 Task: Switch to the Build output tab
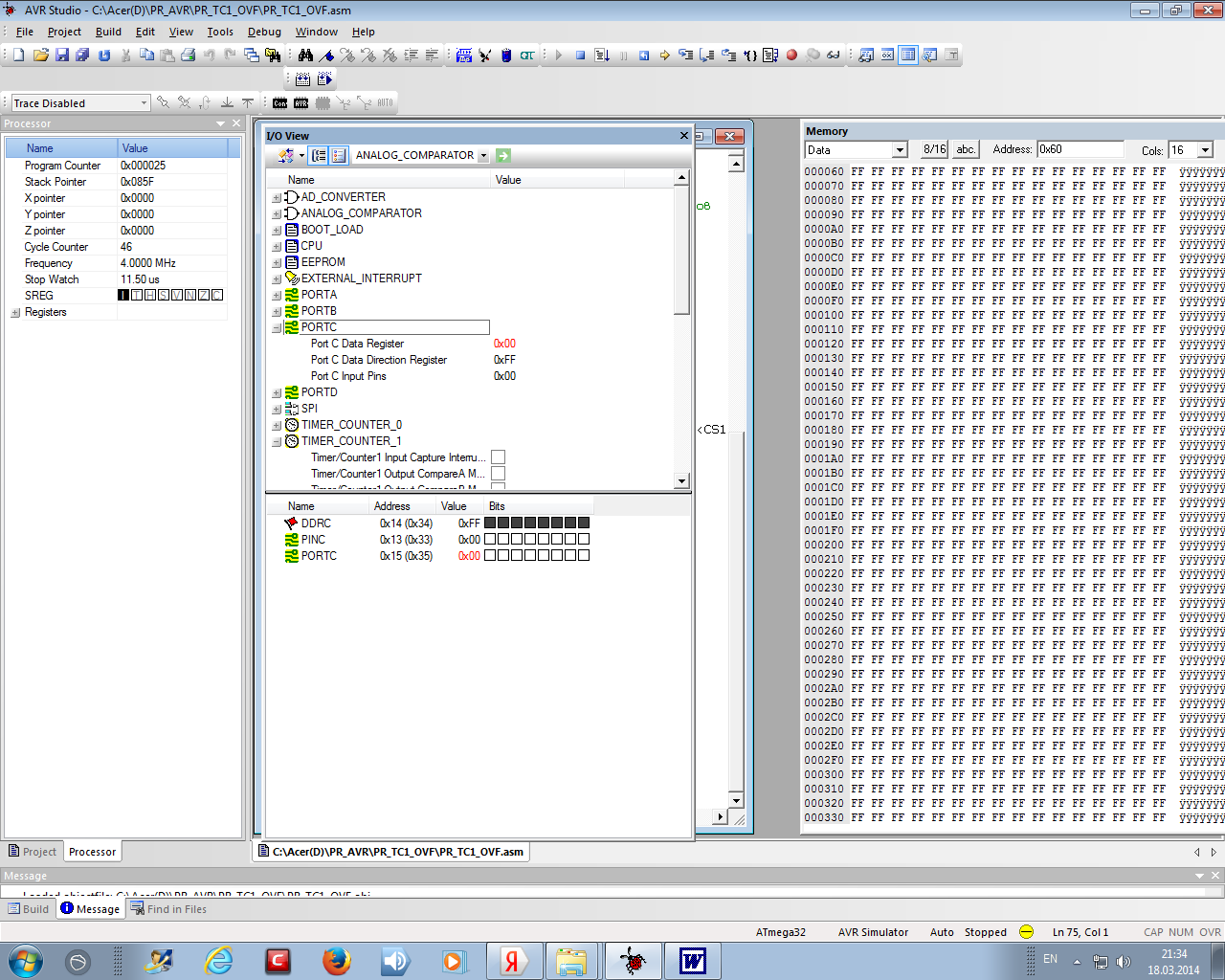tap(29, 909)
